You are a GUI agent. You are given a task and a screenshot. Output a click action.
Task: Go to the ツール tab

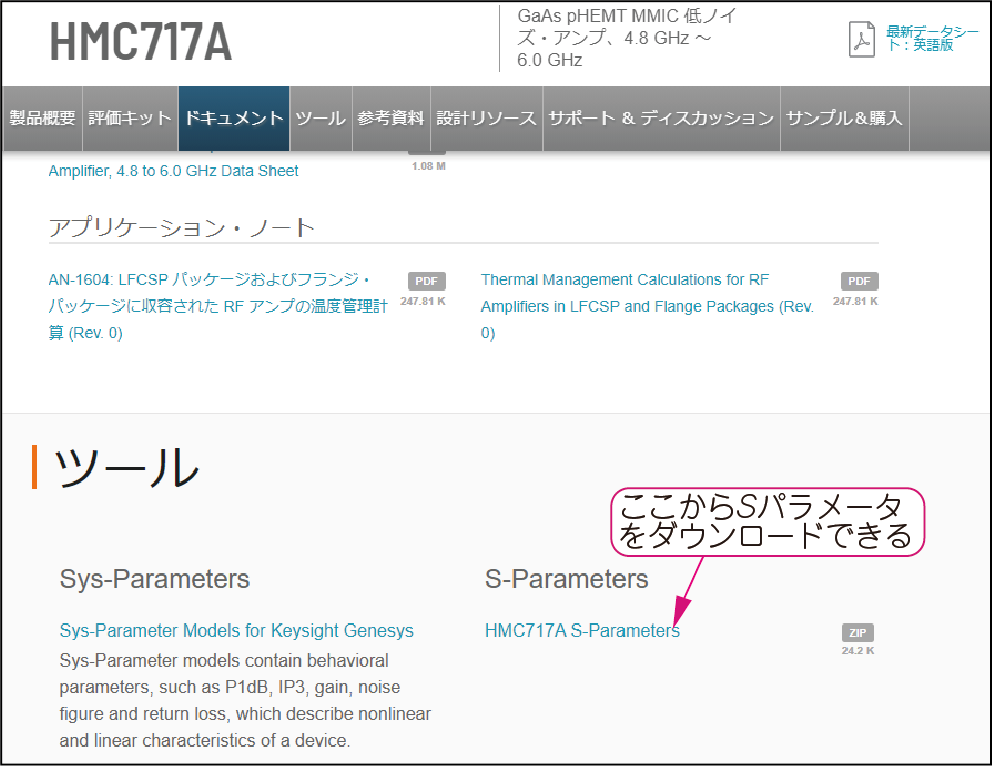click(x=320, y=118)
